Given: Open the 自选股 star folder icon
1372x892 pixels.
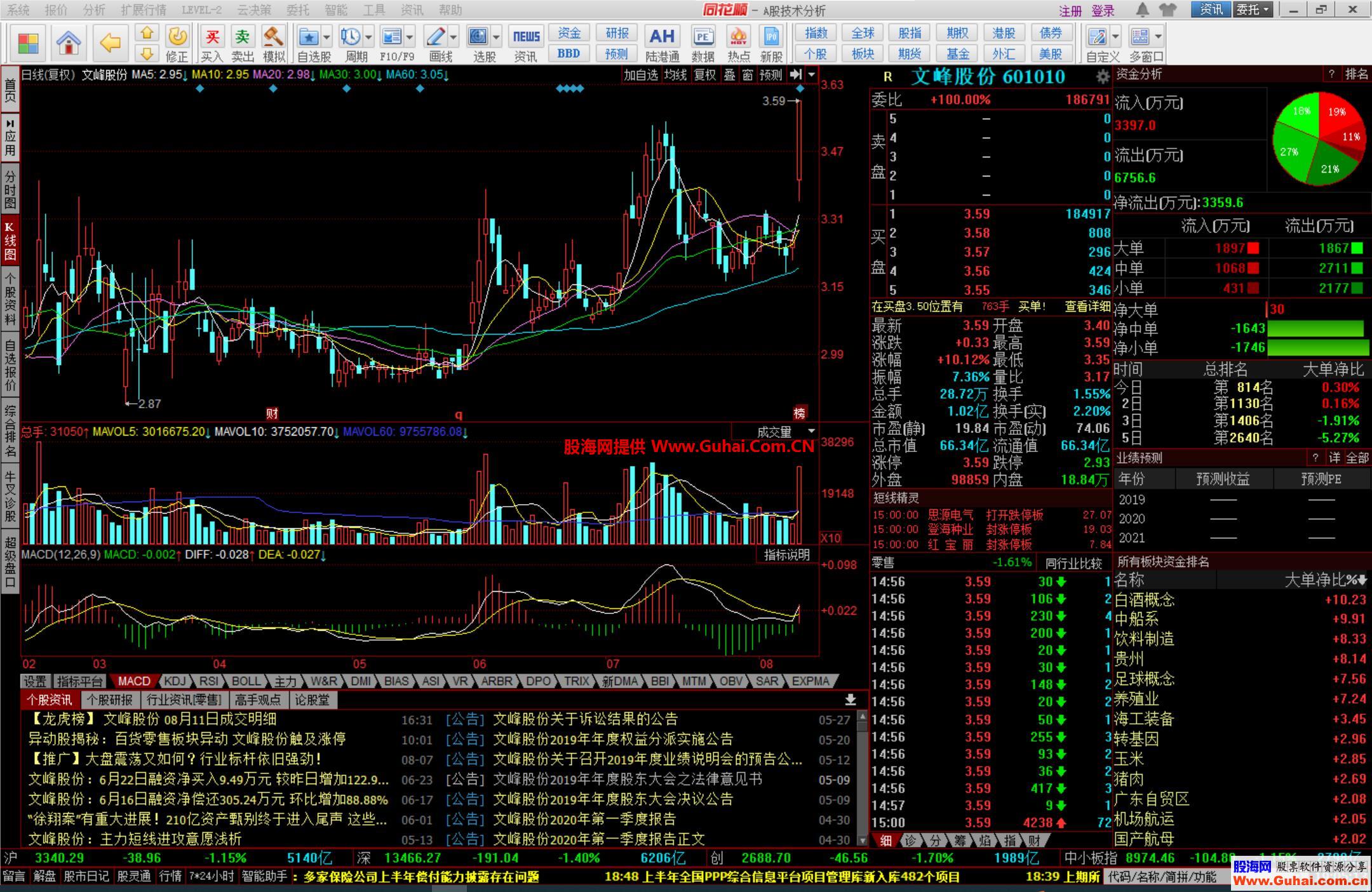Looking at the screenshot, I should 309,36.
